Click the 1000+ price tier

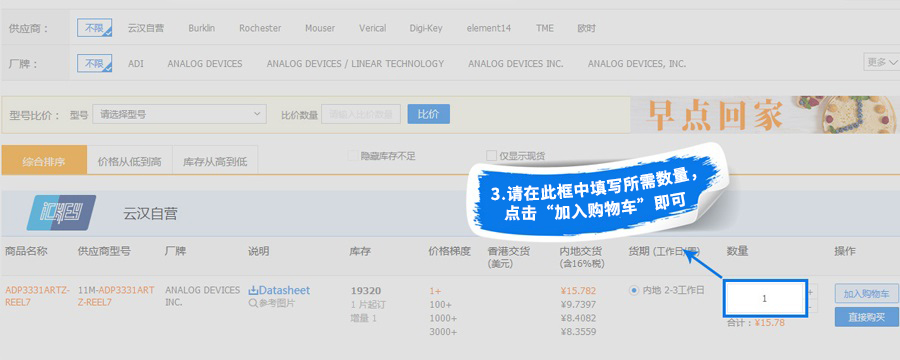pyautogui.click(x=443, y=318)
